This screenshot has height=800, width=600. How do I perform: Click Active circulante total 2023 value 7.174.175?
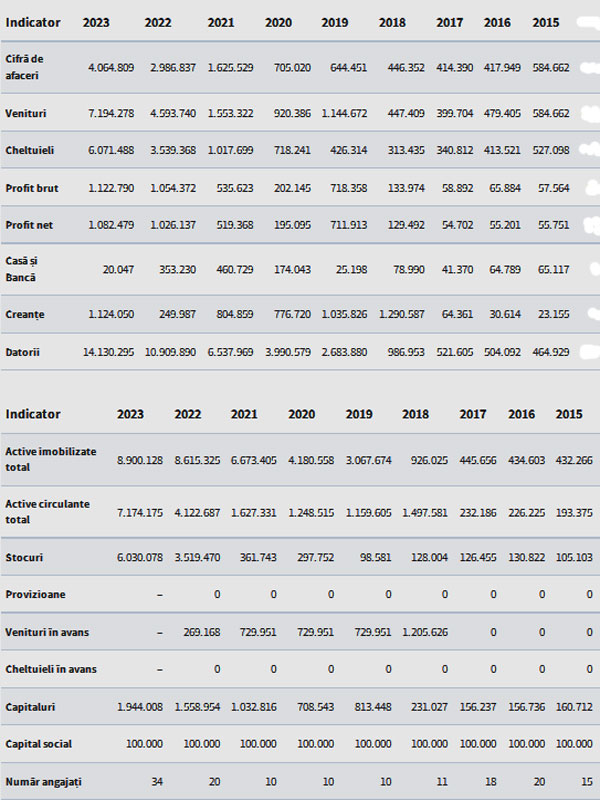(140, 512)
